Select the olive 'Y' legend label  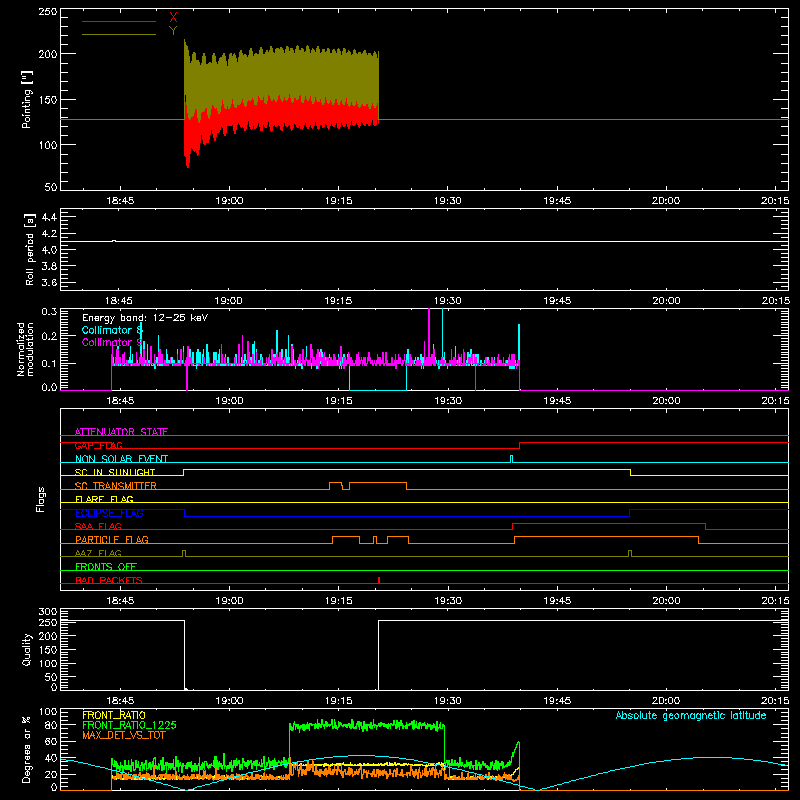[173, 31]
